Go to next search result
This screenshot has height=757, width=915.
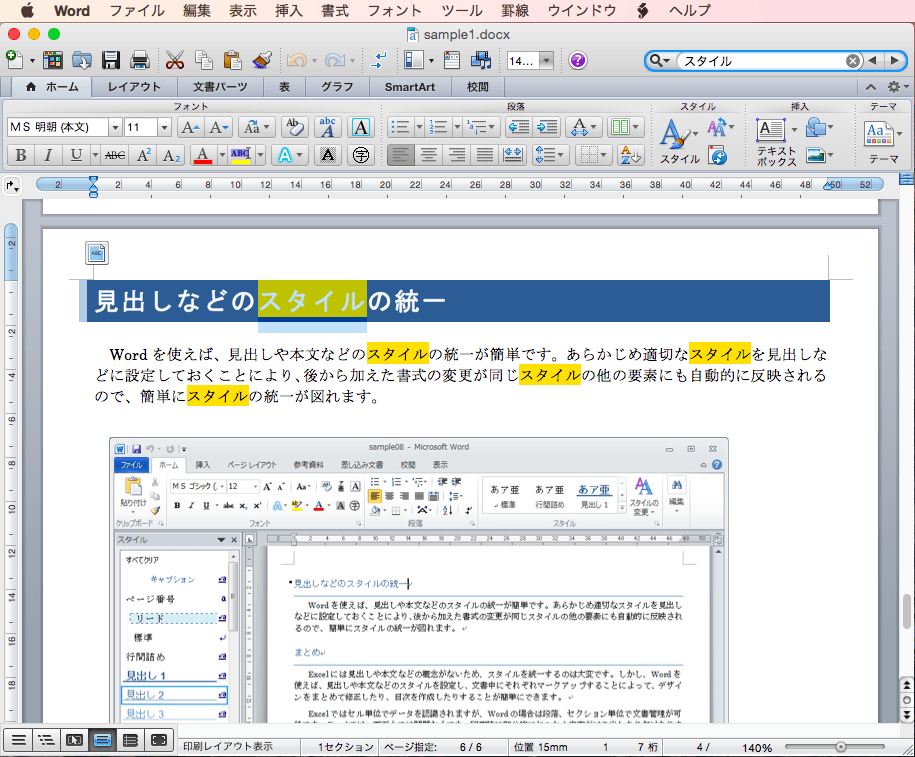[x=895, y=61]
